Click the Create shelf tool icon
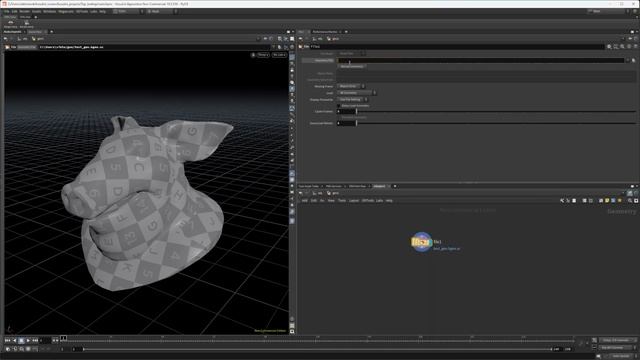The height and width of the screenshot is (360, 640). click(11, 24)
